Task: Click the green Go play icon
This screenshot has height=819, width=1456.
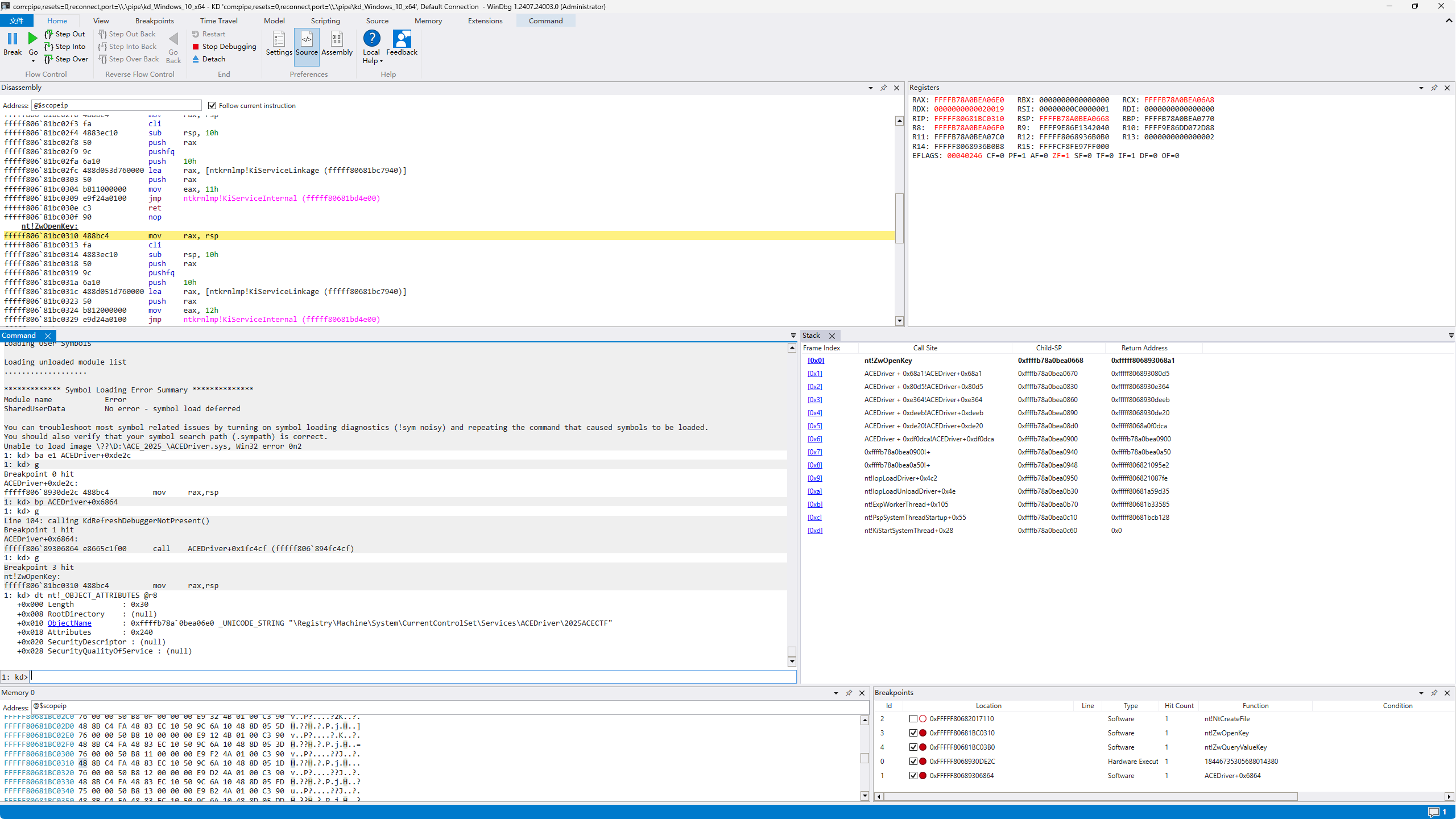Action: pos(33,39)
